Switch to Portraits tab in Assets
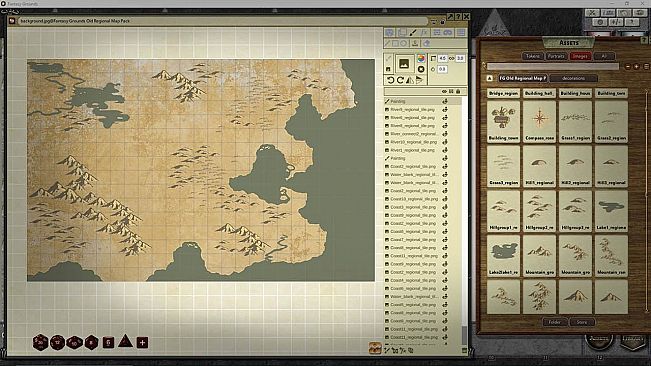651x366 pixels. [556, 56]
